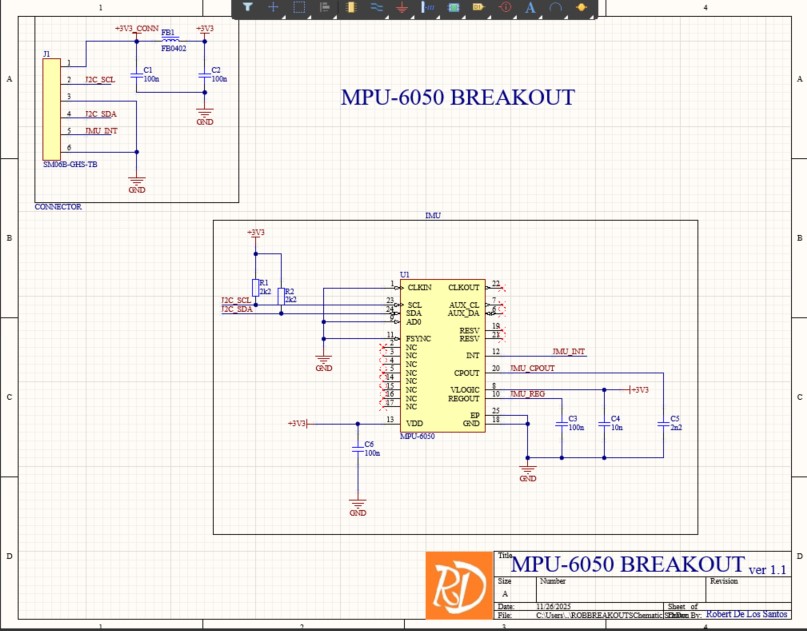
Task: Open the directives parameter set tool
Action: tap(504, 8)
